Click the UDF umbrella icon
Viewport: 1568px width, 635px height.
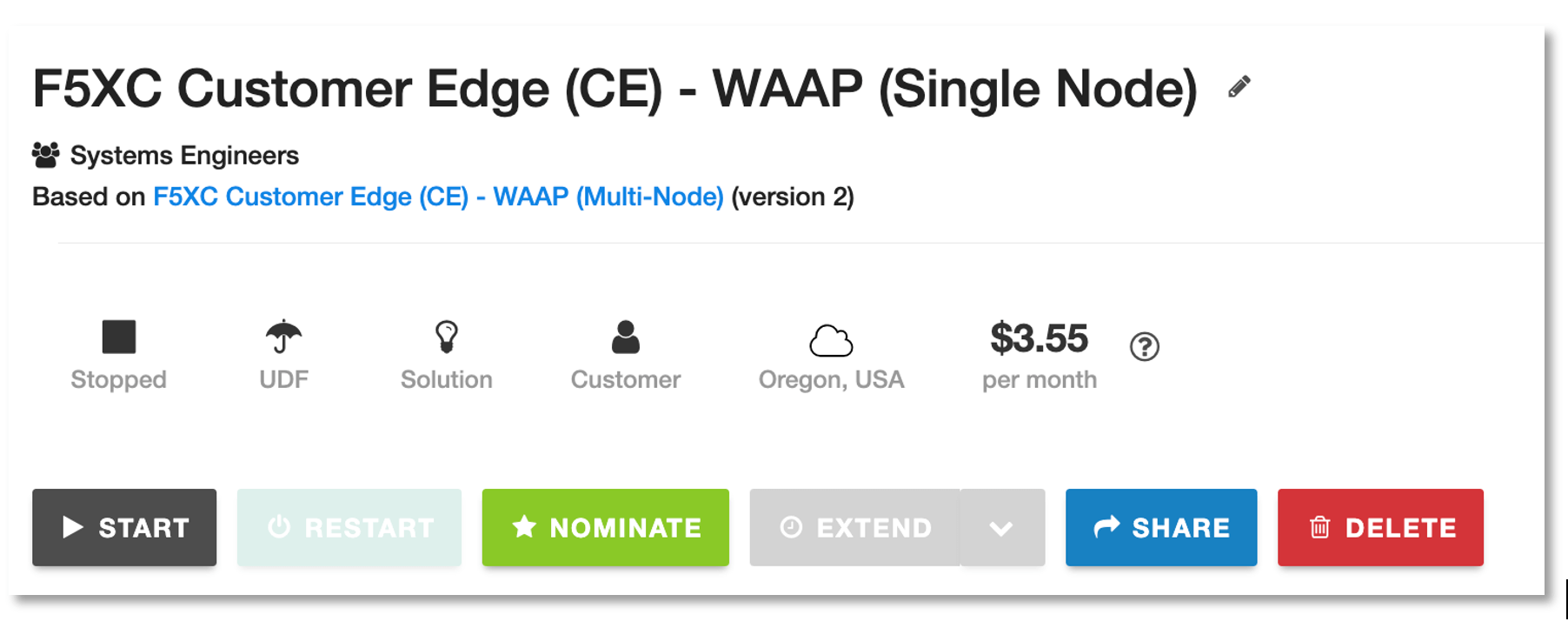coord(283,337)
